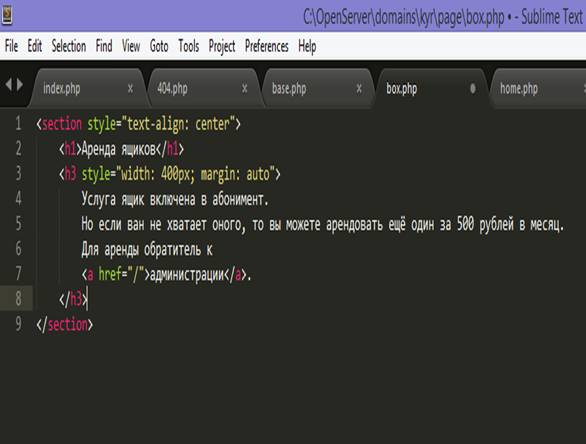586x444 pixels.
Task: Open the Selection menu
Action: pyautogui.click(x=69, y=46)
